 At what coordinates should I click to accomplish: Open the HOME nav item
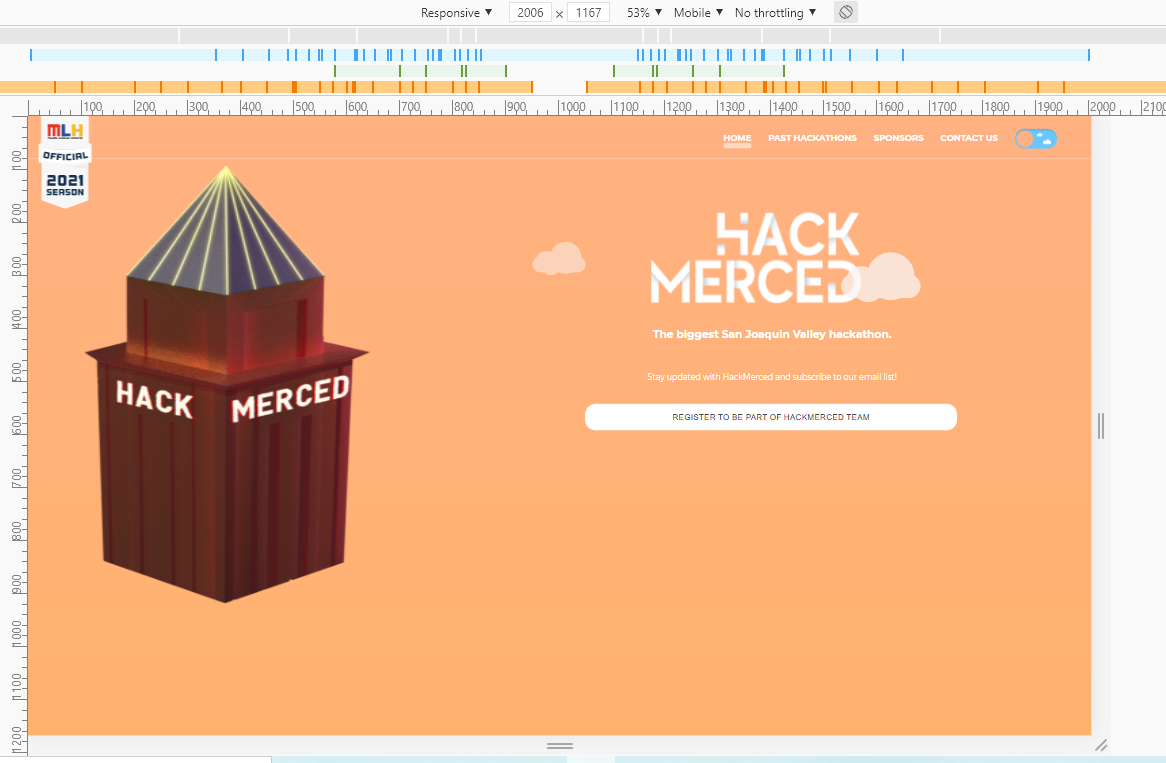coord(737,138)
